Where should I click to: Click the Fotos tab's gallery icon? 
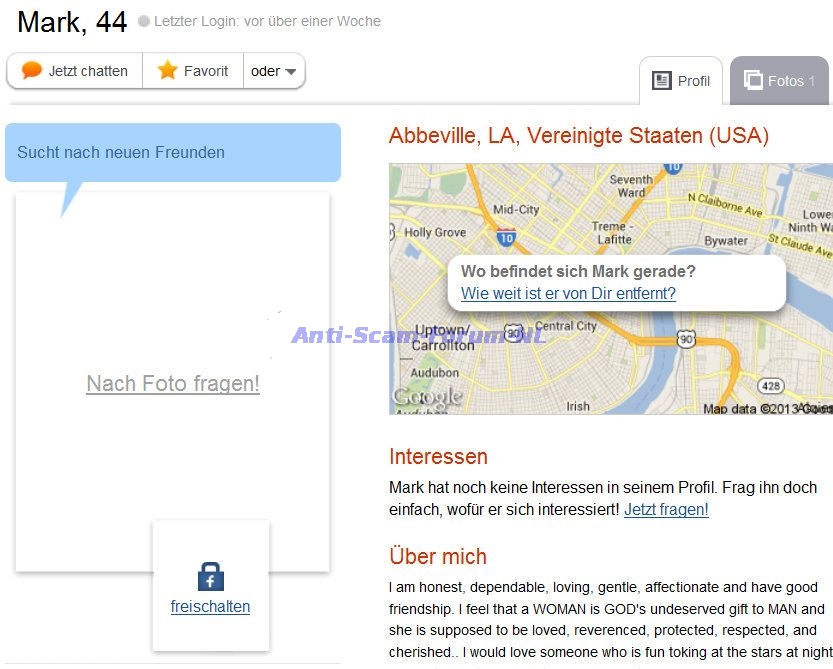(753, 81)
